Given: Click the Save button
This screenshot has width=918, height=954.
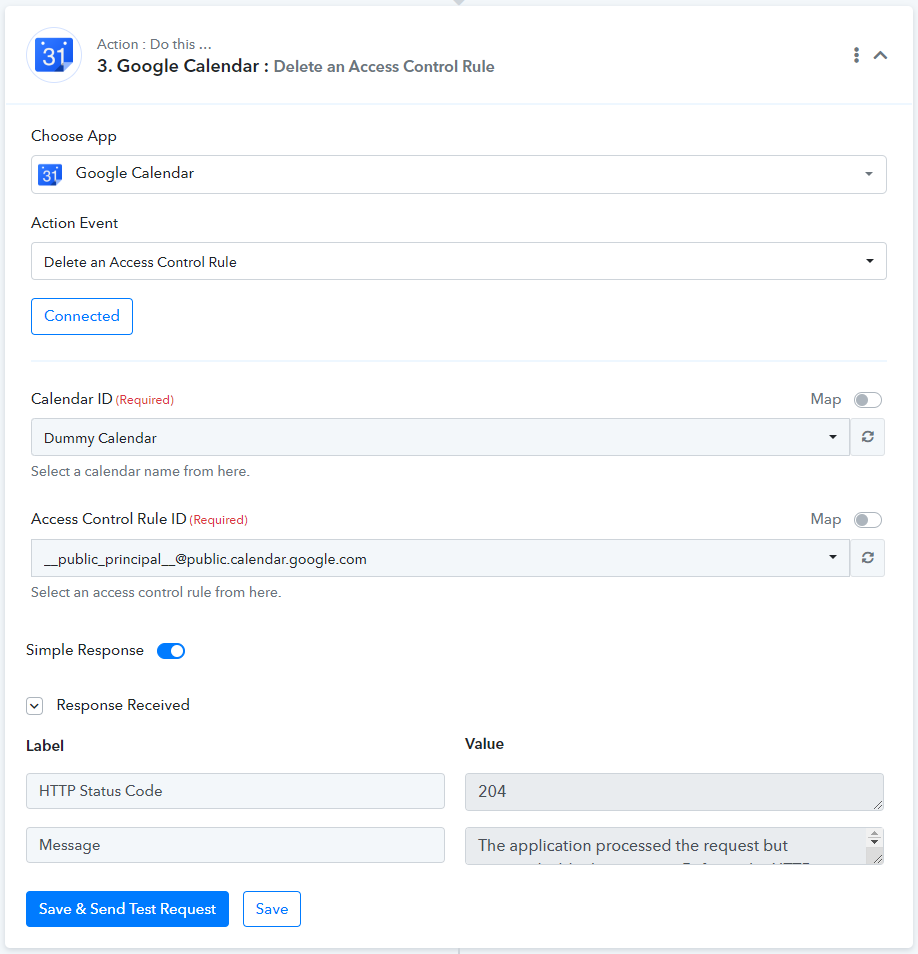Looking at the screenshot, I should (x=272, y=909).
